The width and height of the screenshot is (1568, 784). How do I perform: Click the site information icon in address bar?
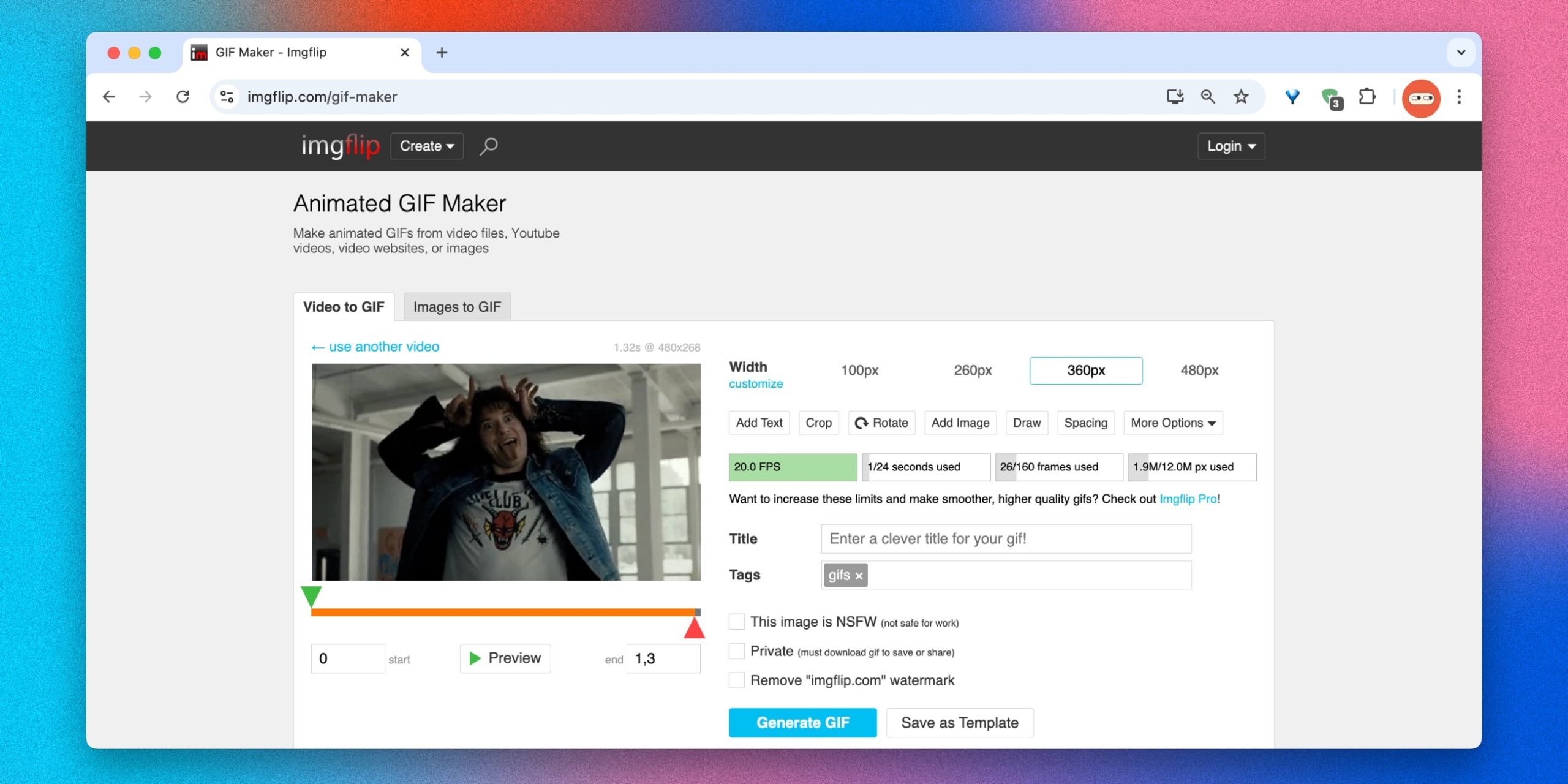coord(227,97)
